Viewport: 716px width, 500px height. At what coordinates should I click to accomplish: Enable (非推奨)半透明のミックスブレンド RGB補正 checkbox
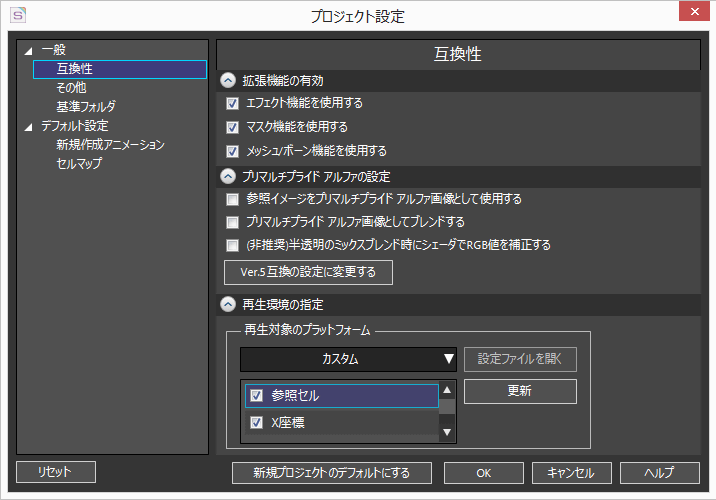click(232, 246)
